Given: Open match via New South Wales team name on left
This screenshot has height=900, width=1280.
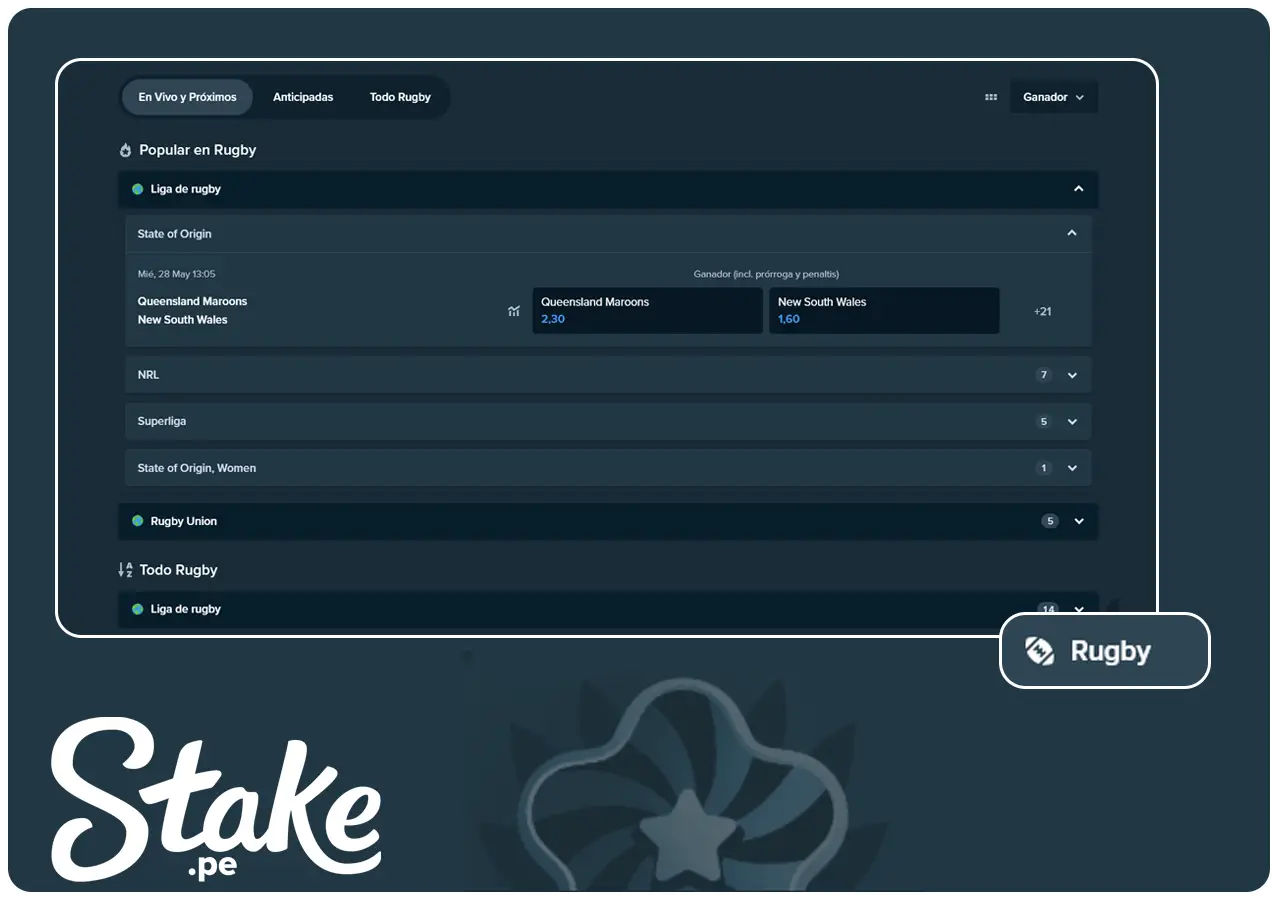Looking at the screenshot, I should click(183, 320).
